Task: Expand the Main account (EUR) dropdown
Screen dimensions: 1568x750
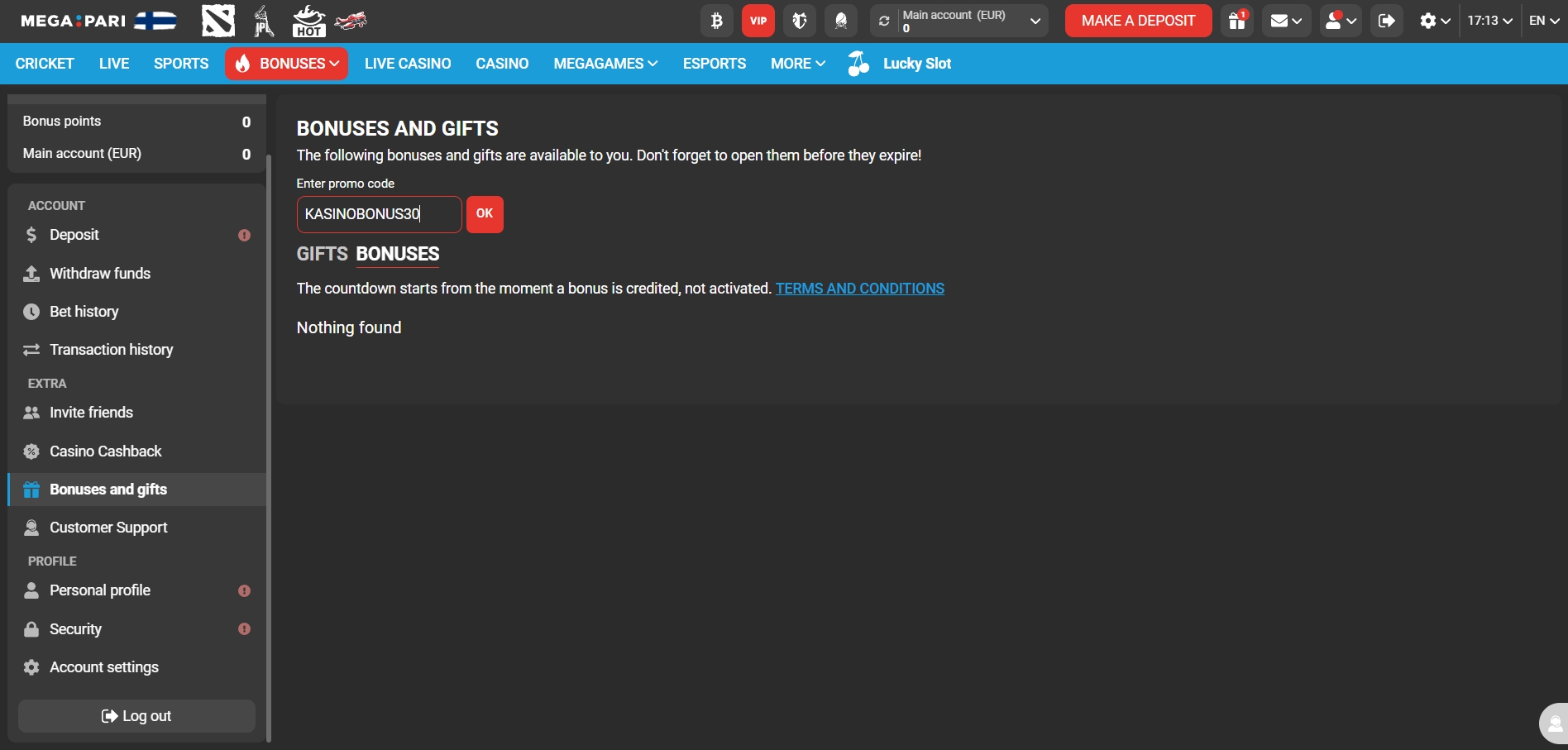Action: 1035,21
